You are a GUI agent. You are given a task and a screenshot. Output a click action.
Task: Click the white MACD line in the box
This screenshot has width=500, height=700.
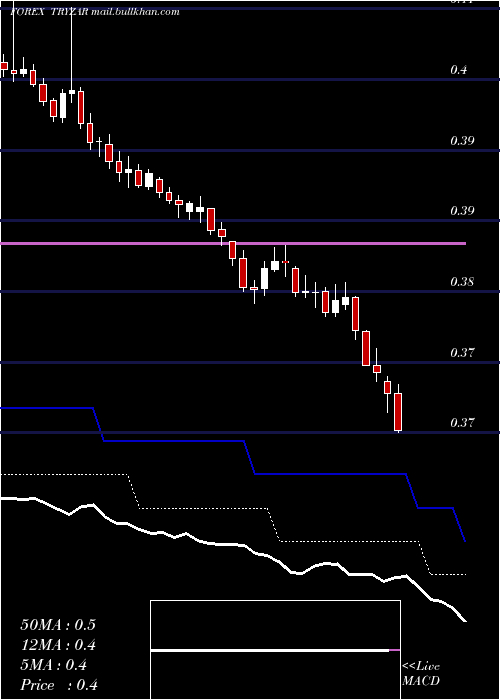(x=270, y=650)
